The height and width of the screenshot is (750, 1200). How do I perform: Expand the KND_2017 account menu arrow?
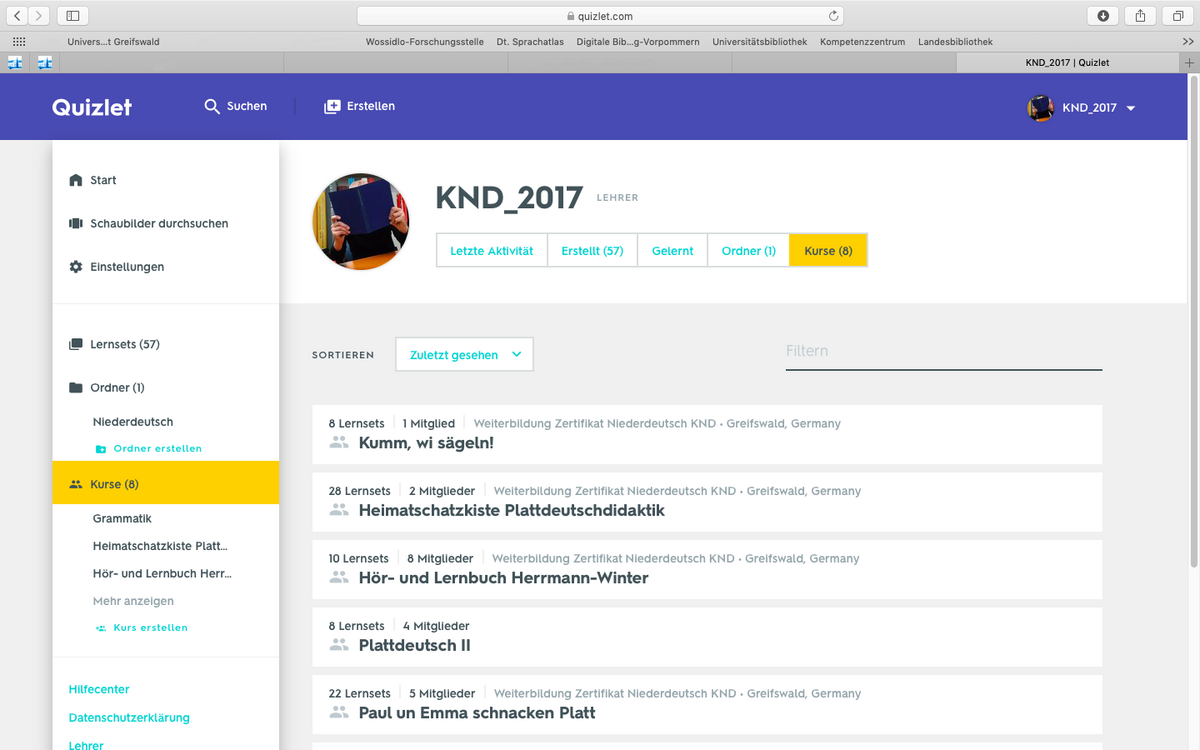pyautogui.click(x=1131, y=108)
